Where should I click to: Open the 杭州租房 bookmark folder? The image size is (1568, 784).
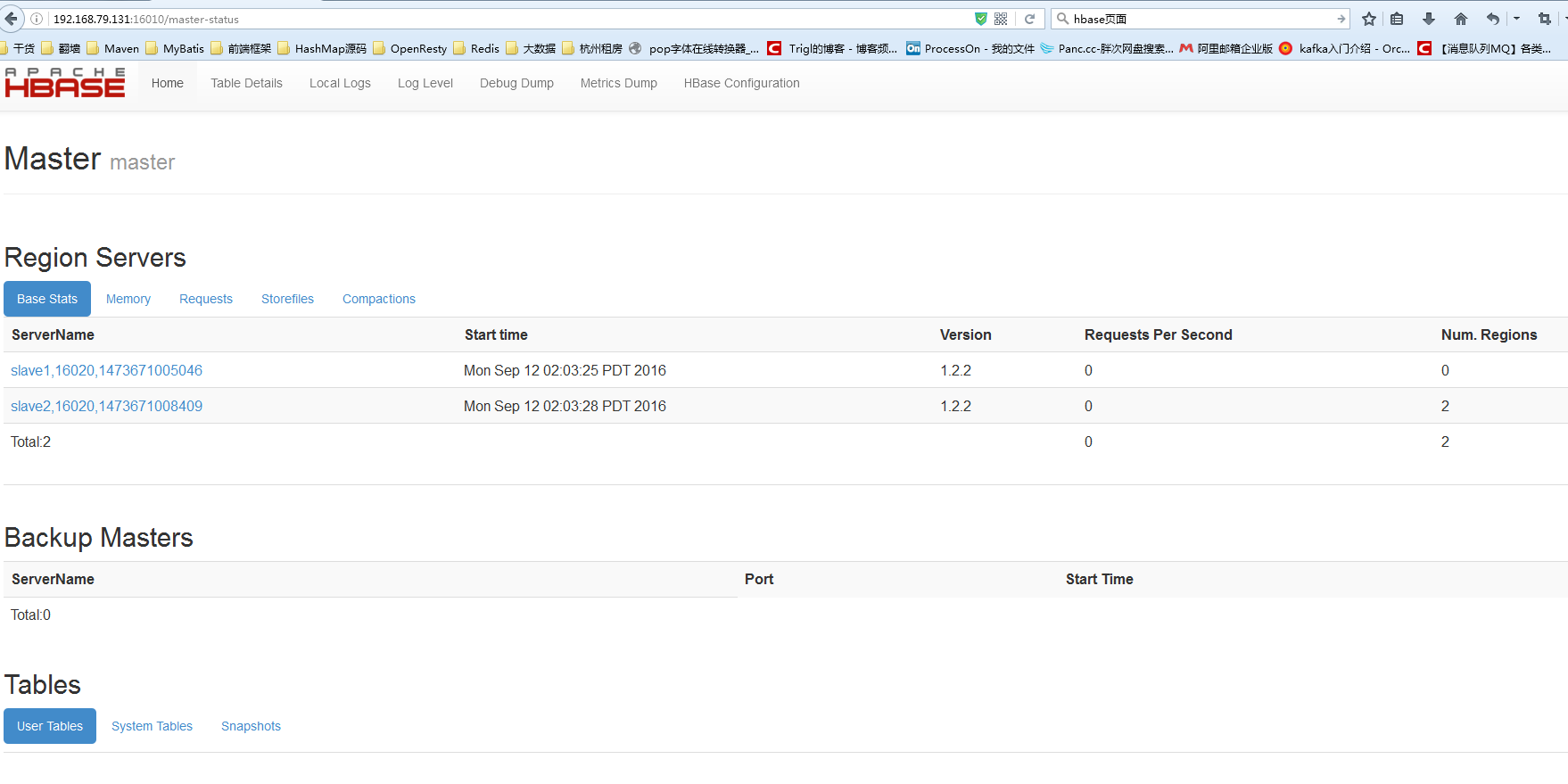point(592,48)
